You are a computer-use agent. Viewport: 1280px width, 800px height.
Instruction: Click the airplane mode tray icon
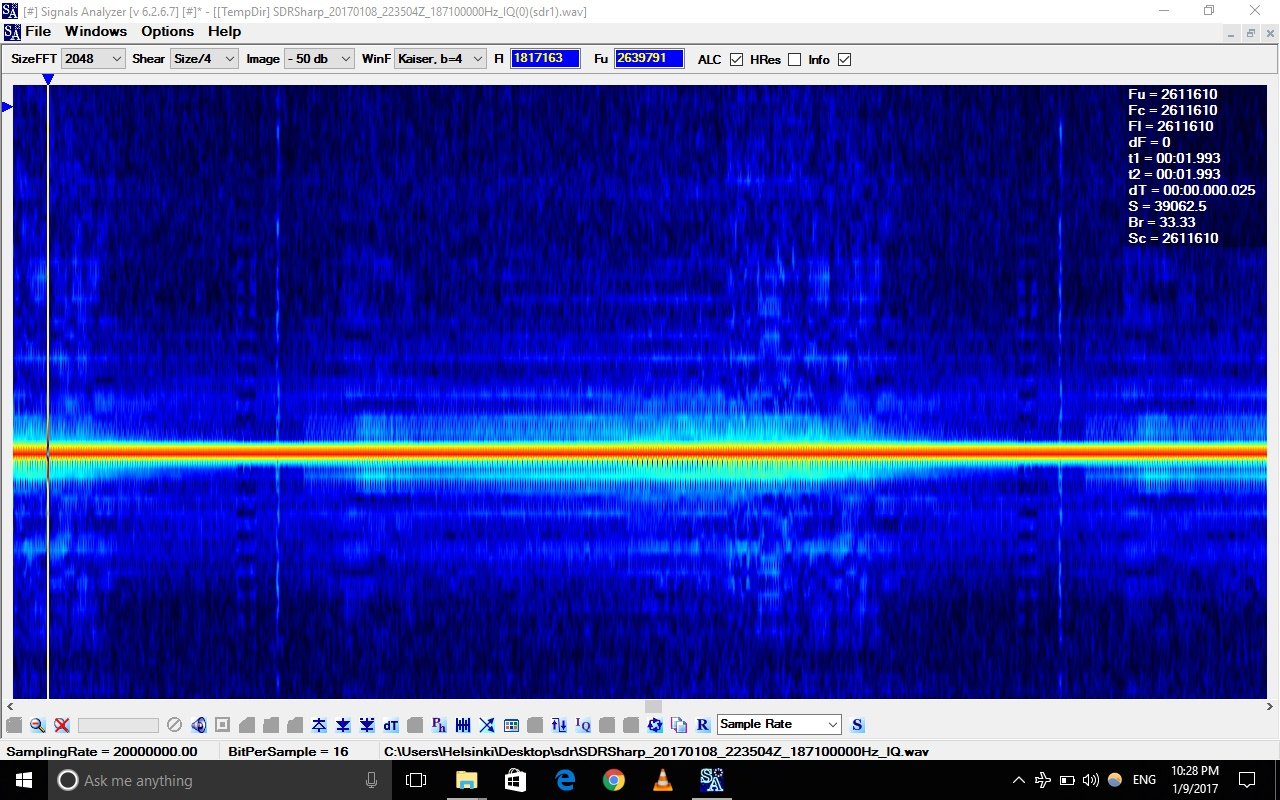[x=1042, y=780]
